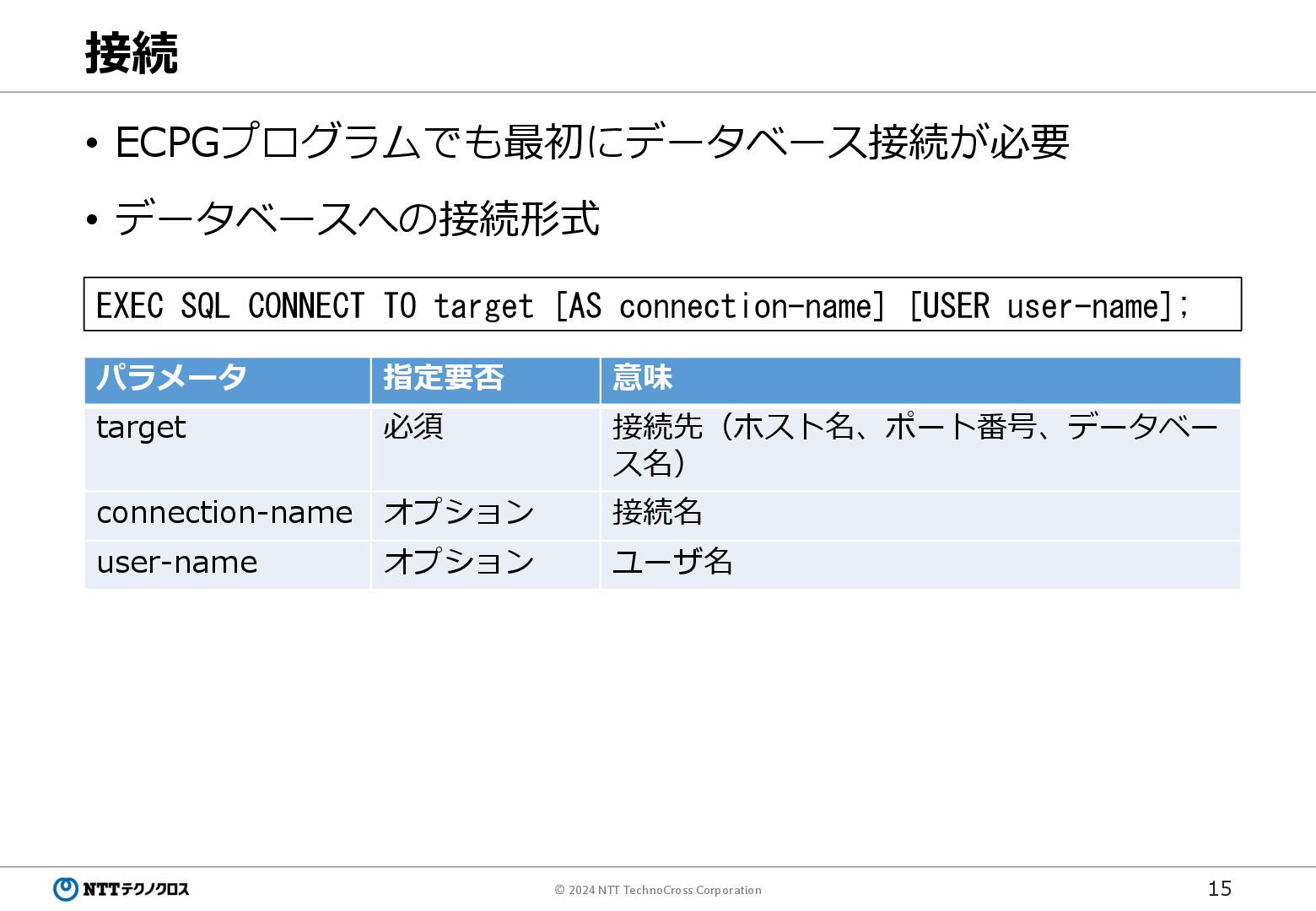Click the 接続名 meaning cell
Screen dimensions: 1316x911
(920, 515)
